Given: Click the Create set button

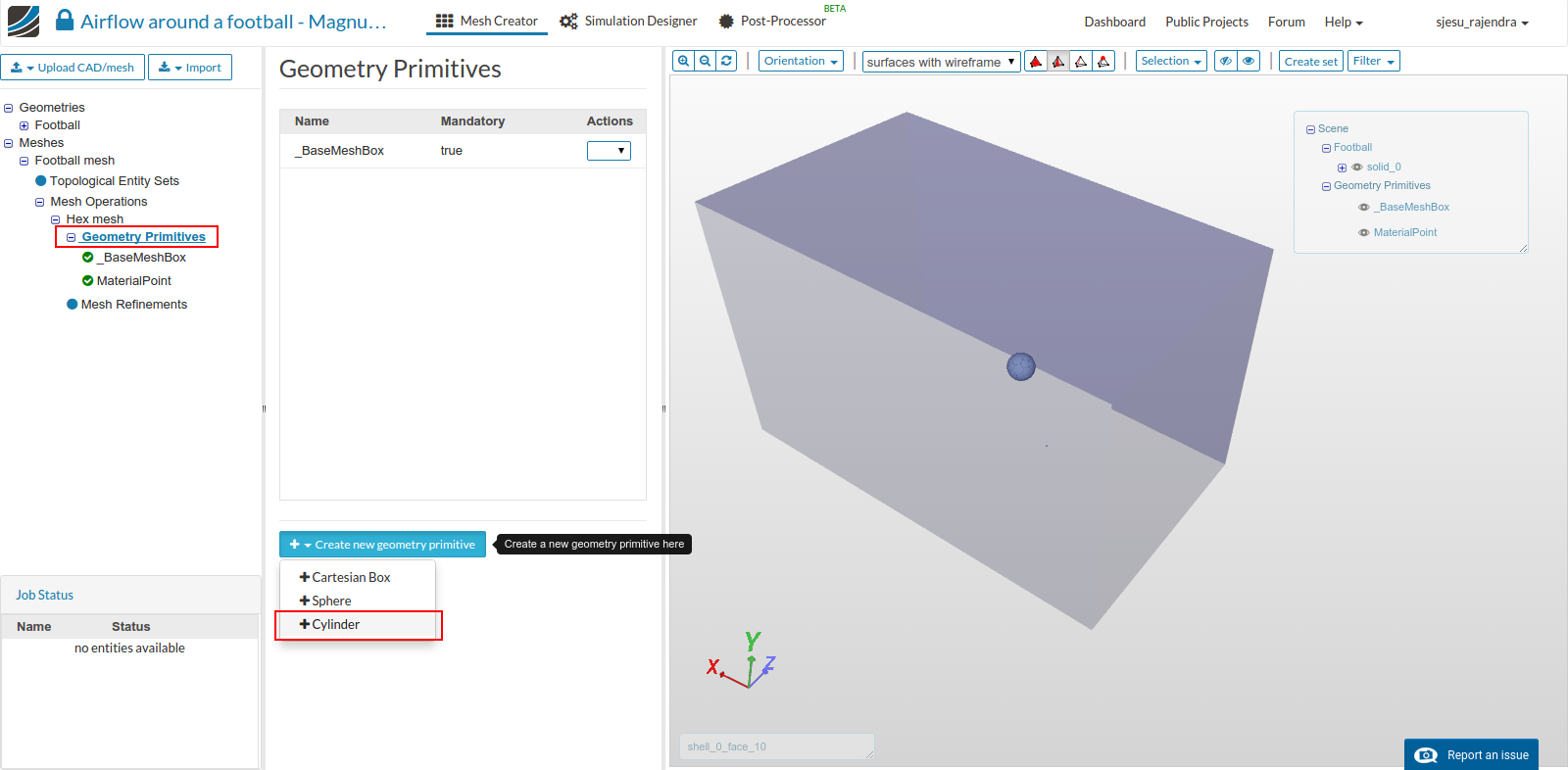Looking at the screenshot, I should pos(1311,61).
